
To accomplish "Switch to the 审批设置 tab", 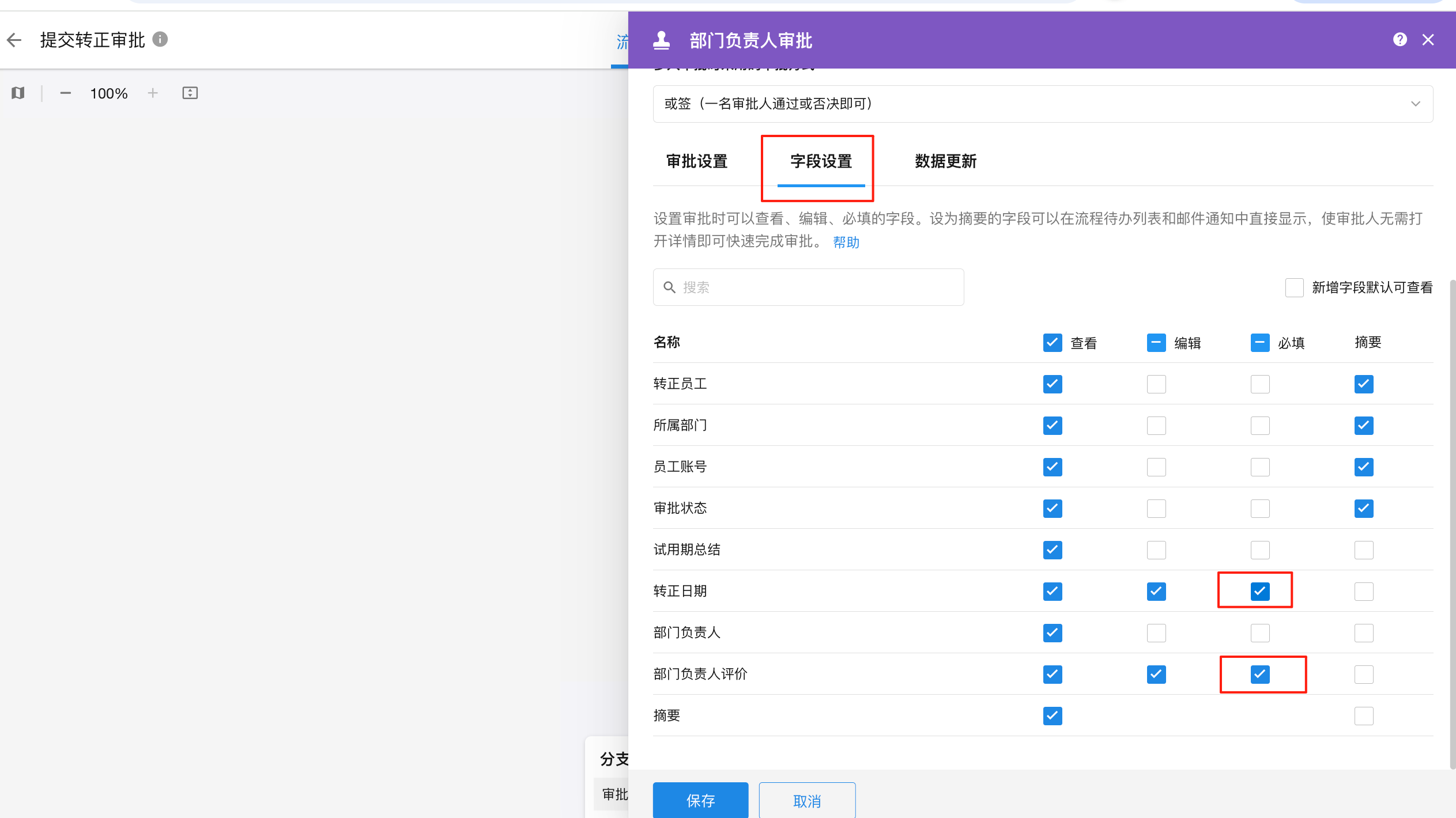I will click(697, 161).
